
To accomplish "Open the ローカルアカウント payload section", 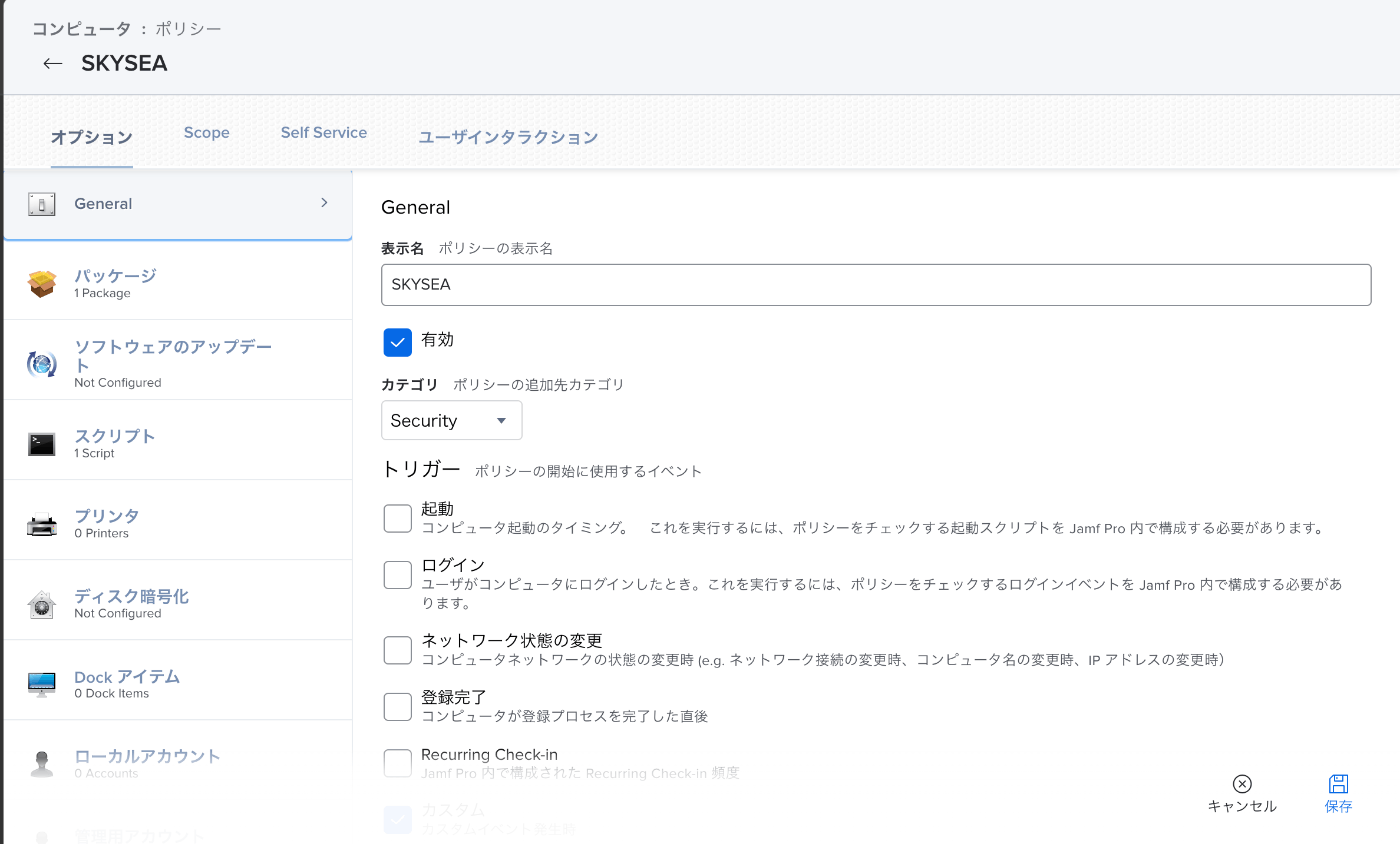I will tap(178, 760).
